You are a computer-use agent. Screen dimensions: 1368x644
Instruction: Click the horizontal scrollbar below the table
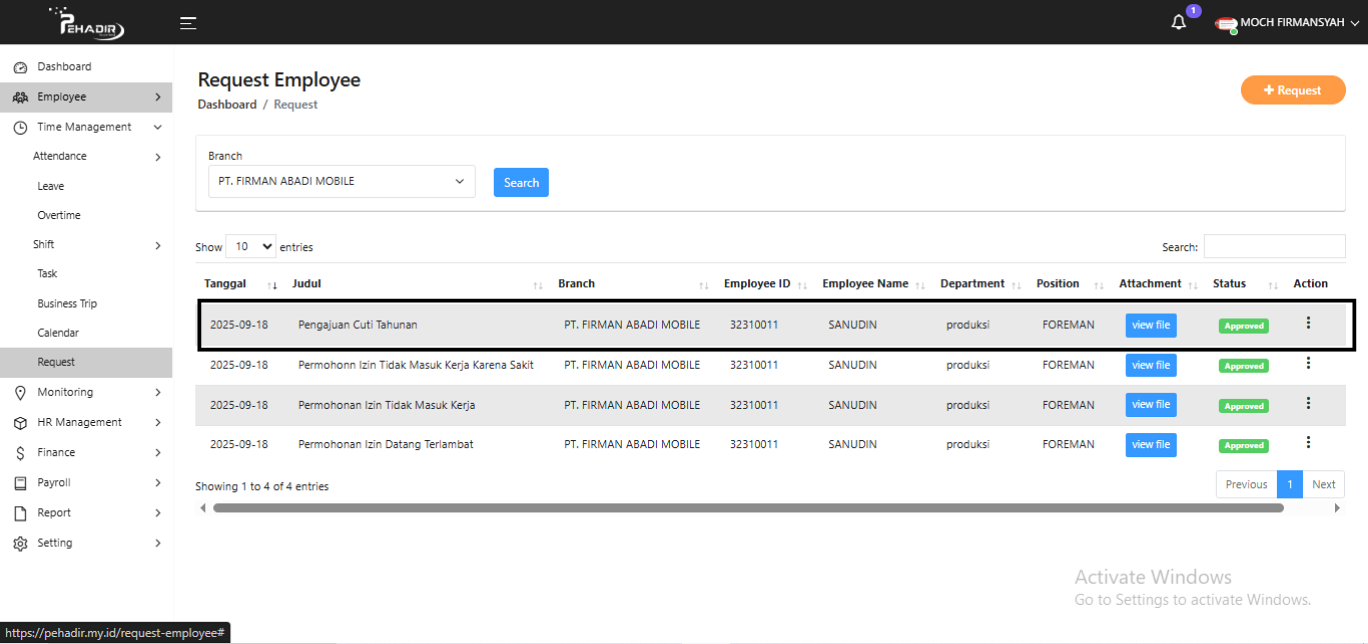[747, 508]
